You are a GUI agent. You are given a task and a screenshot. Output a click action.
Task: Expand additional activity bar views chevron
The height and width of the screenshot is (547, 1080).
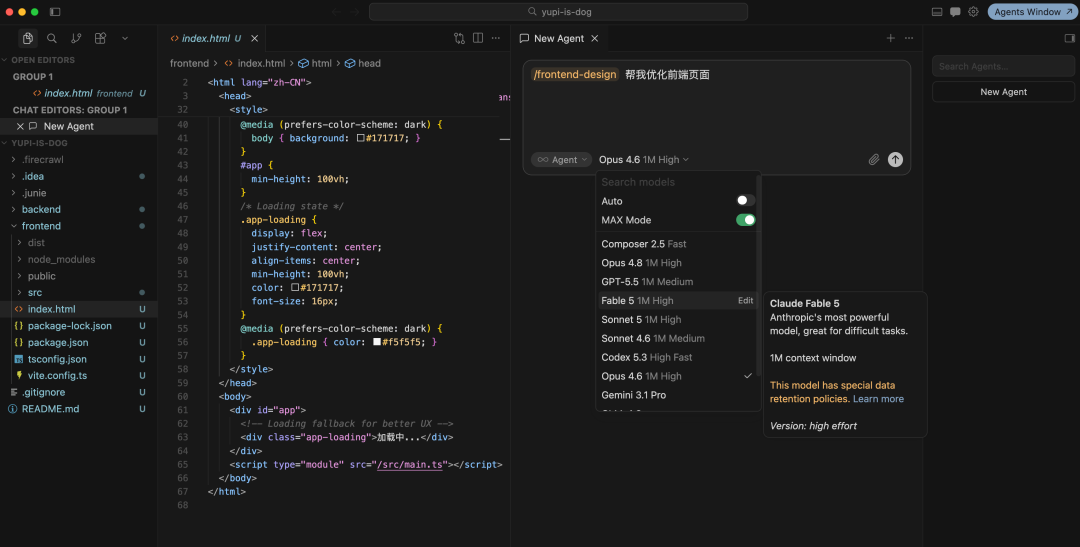125,39
